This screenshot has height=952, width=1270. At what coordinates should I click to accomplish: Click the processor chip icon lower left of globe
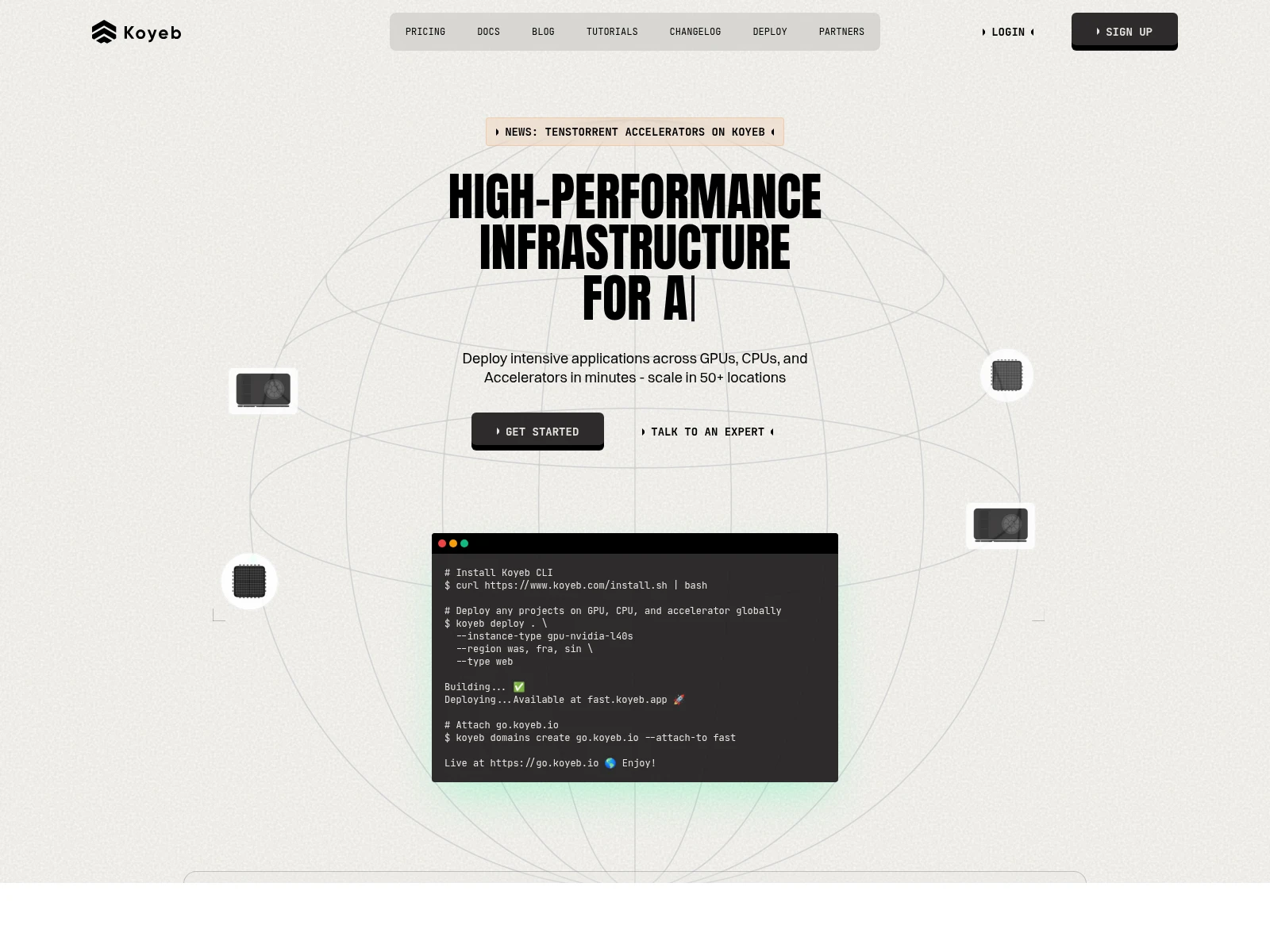[x=249, y=582]
